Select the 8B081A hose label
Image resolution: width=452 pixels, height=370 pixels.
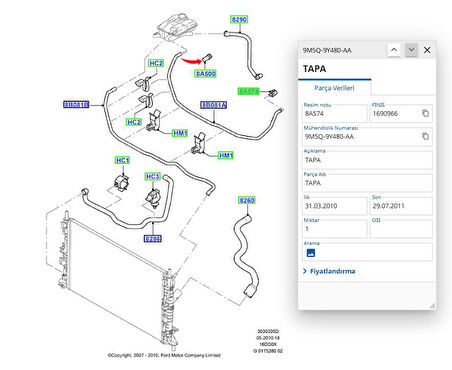214,105
